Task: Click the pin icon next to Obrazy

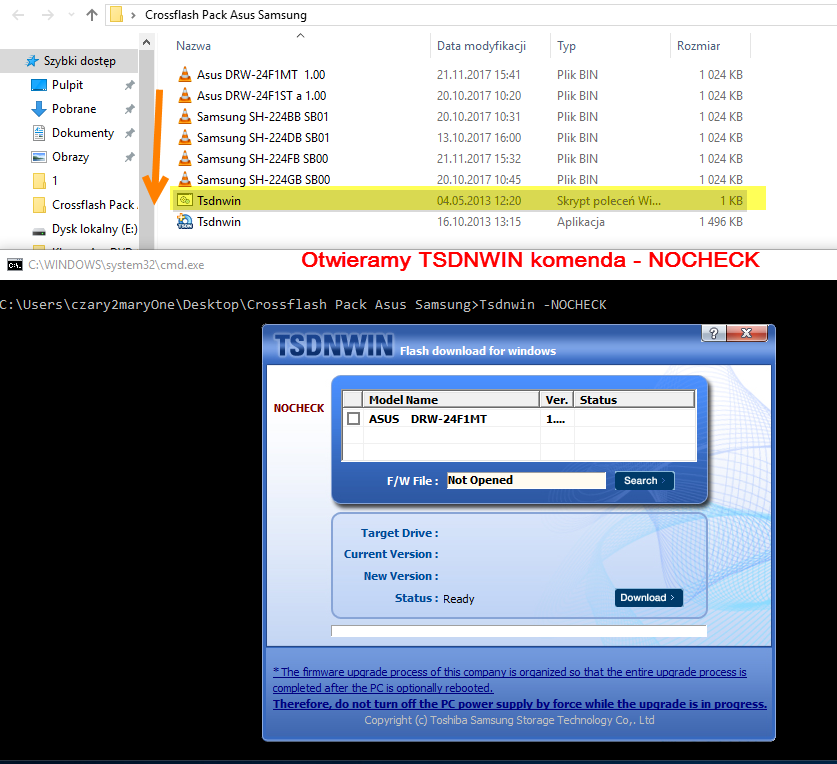Action: (x=129, y=157)
